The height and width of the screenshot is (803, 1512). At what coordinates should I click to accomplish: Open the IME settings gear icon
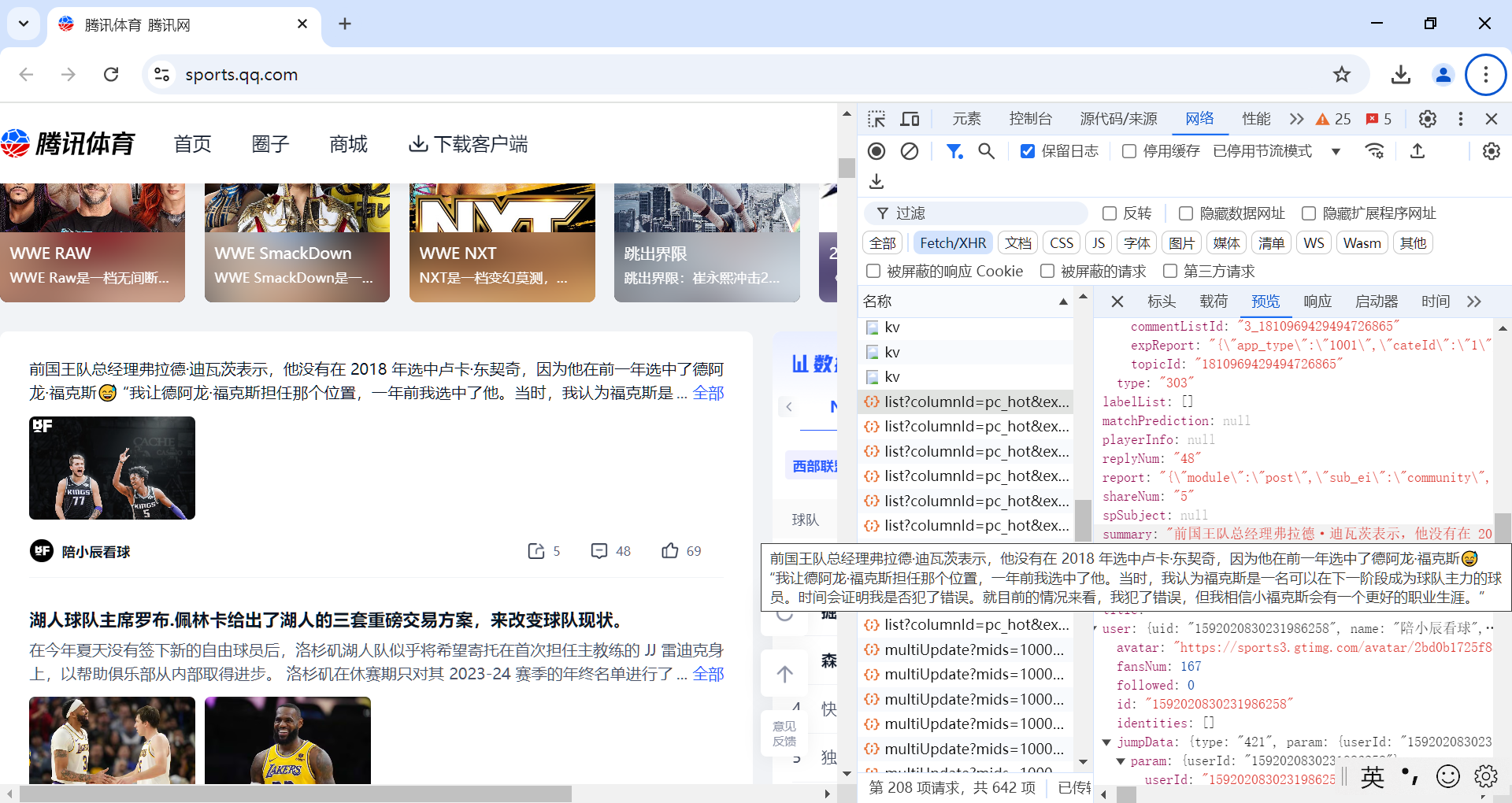(1486, 777)
